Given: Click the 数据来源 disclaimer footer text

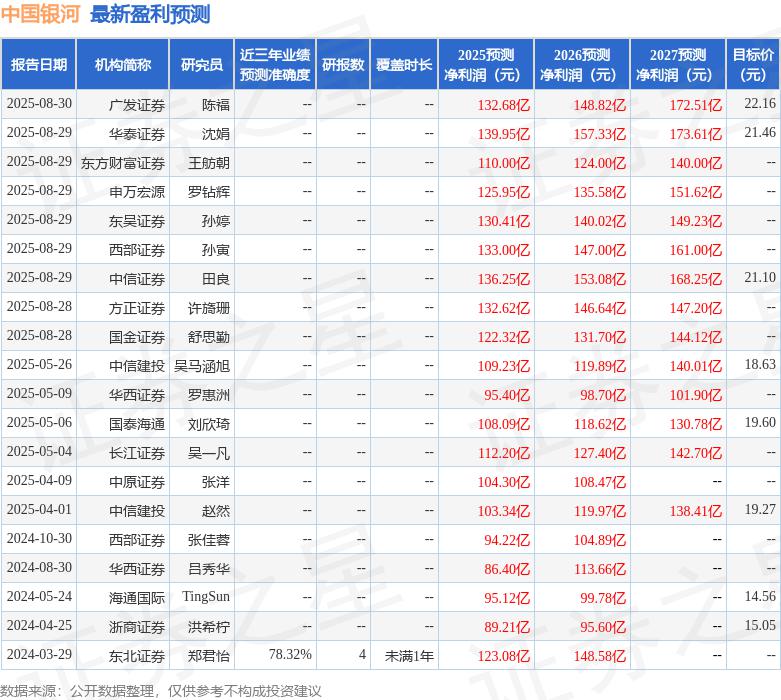Looking at the screenshot, I should tap(160, 691).
